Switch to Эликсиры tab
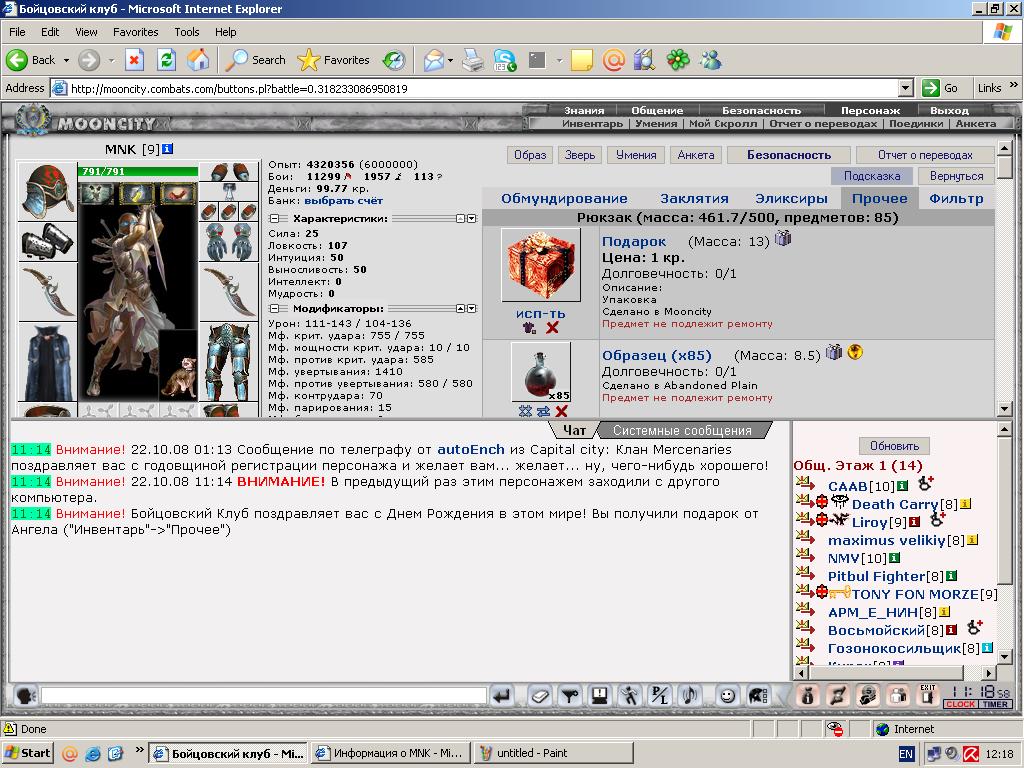 791,199
